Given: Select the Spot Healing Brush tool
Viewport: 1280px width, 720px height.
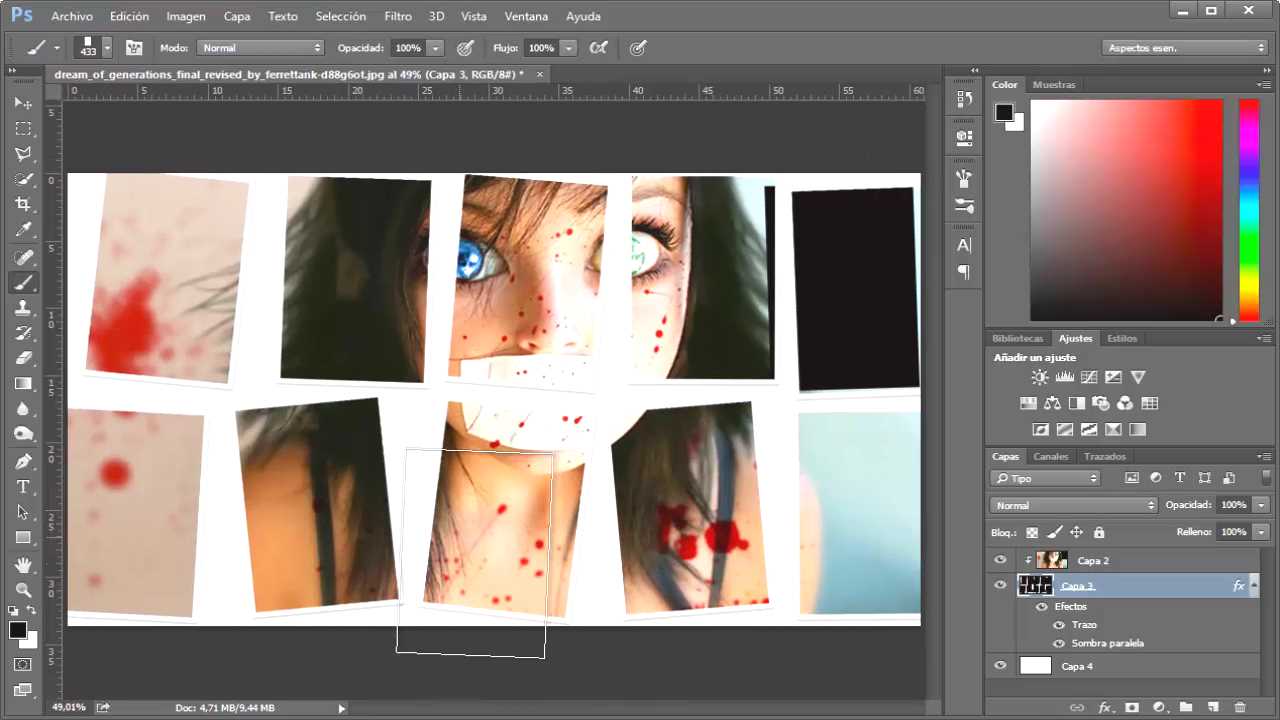Looking at the screenshot, I should [x=23, y=258].
